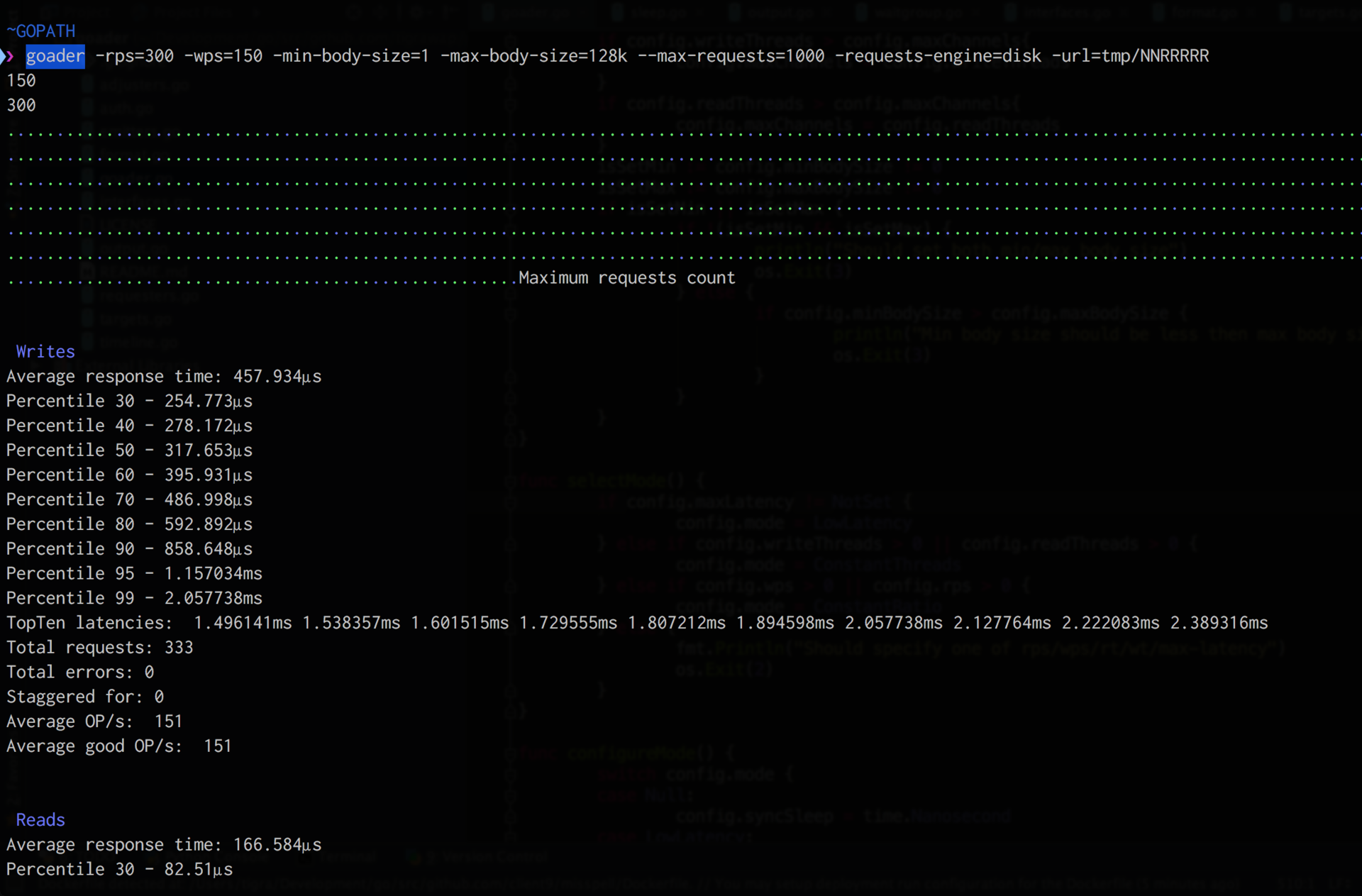The height and width of the screenshot is (896, 1362).
Task: Click the Total errors: 0 line
Action: pyautogui.click(x=80, y=672)
